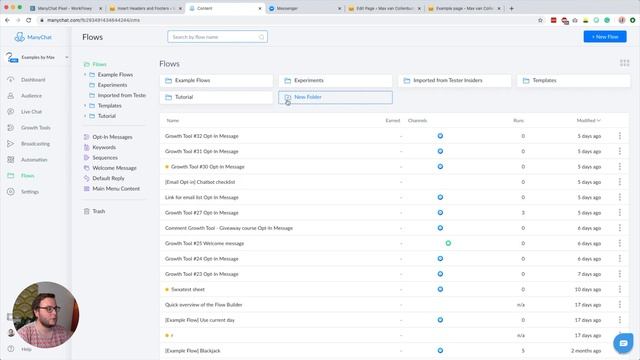Click the Broadcasting arrow icon
Viewport: 640px width, 360px height.
[11, 144]
